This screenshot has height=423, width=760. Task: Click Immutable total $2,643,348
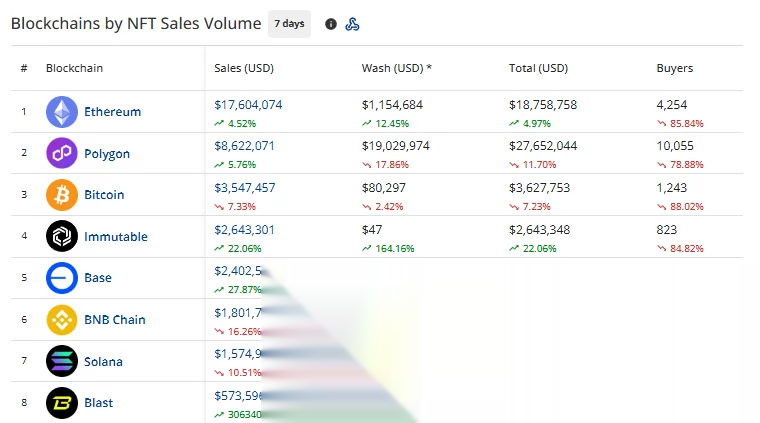tap(539, 230)
